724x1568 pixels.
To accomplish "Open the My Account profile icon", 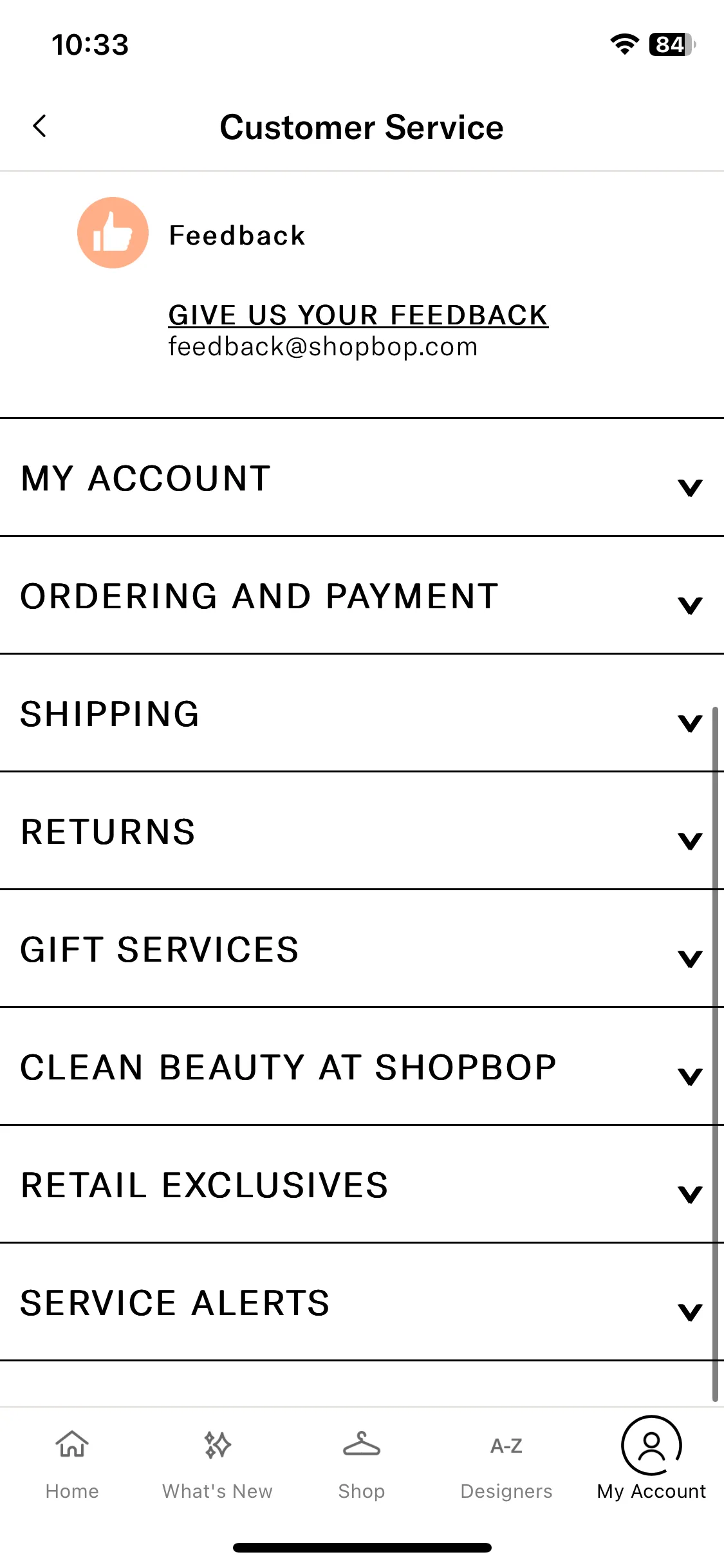I will [651, 1445].
